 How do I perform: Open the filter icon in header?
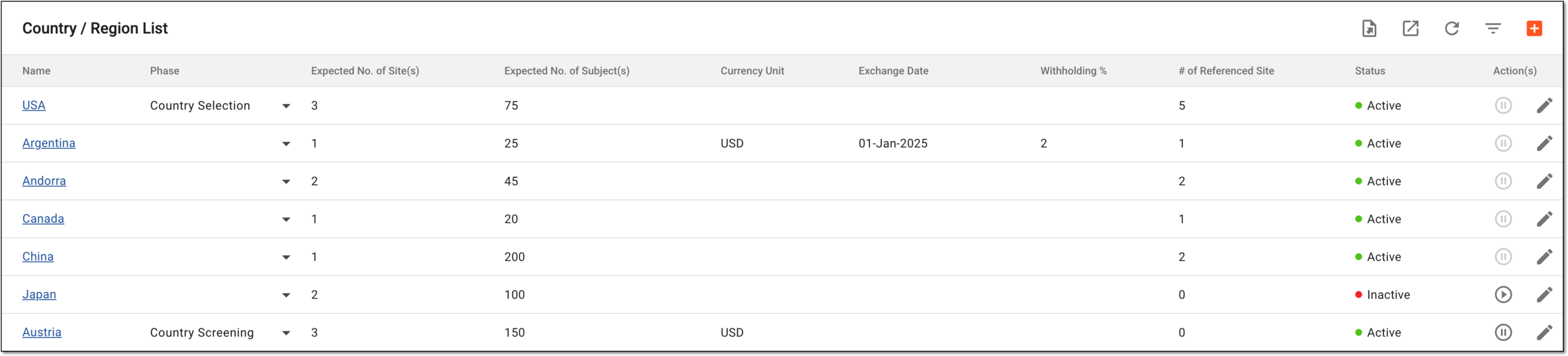[x=1493, y=28]
